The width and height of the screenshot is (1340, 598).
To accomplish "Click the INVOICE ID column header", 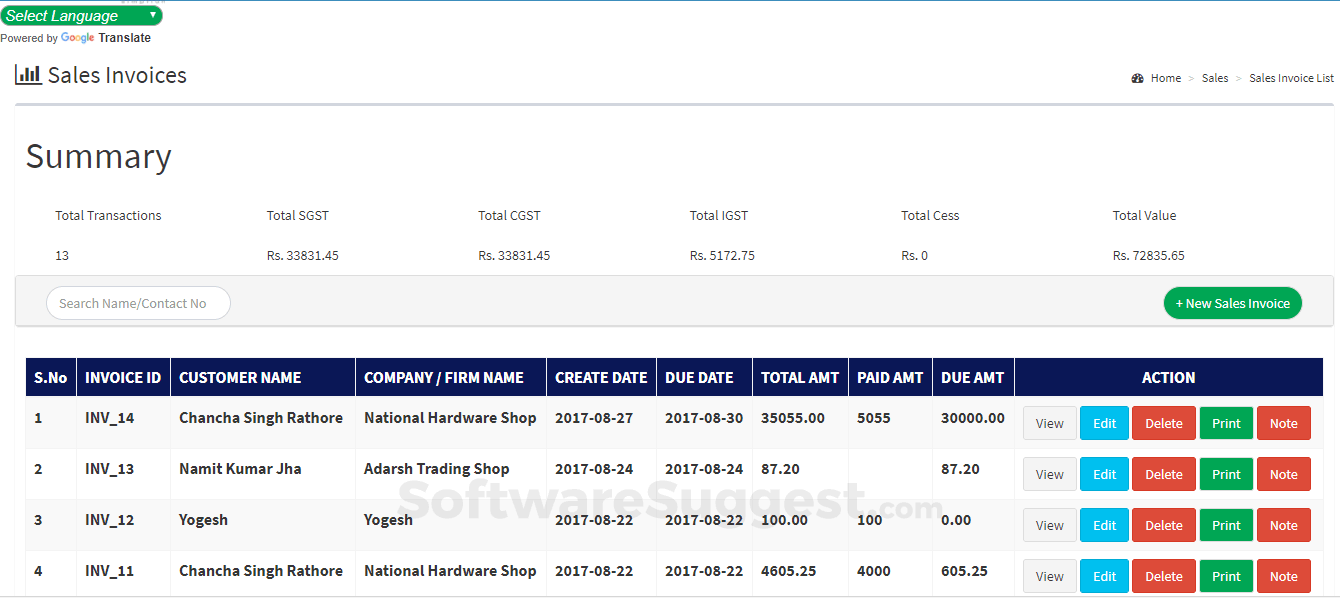I will (x=122, y=377).
